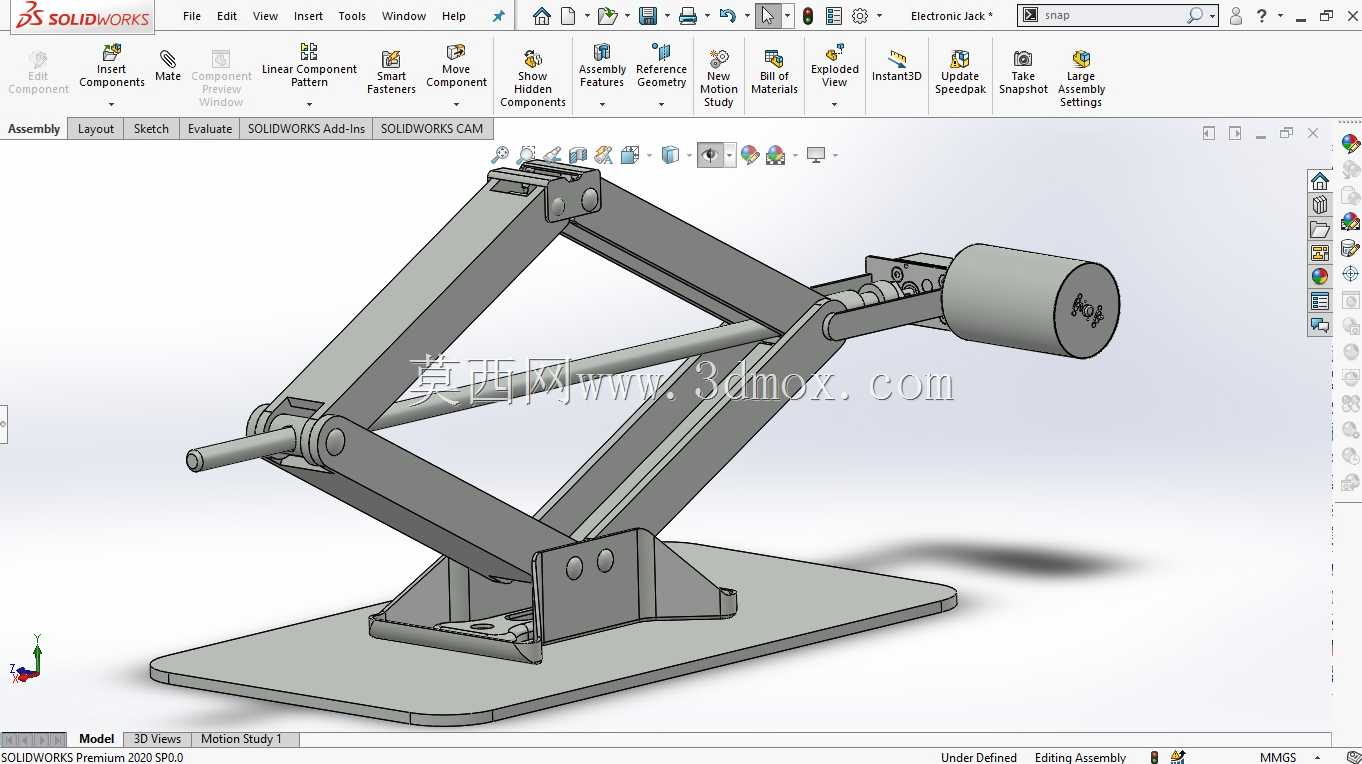Pin the menu bar with the pushpin
1362x764 pixels.
[x=499, y=16]
